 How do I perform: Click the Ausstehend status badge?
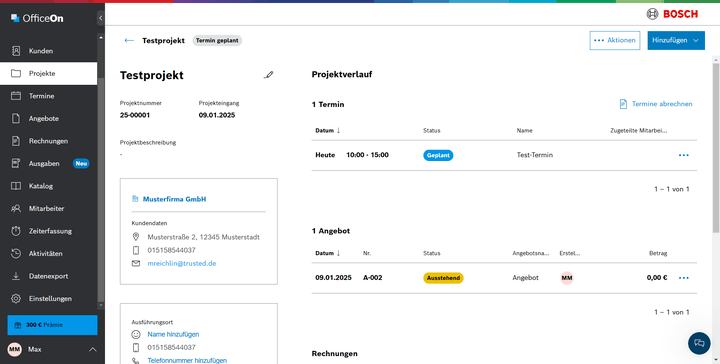443,278
